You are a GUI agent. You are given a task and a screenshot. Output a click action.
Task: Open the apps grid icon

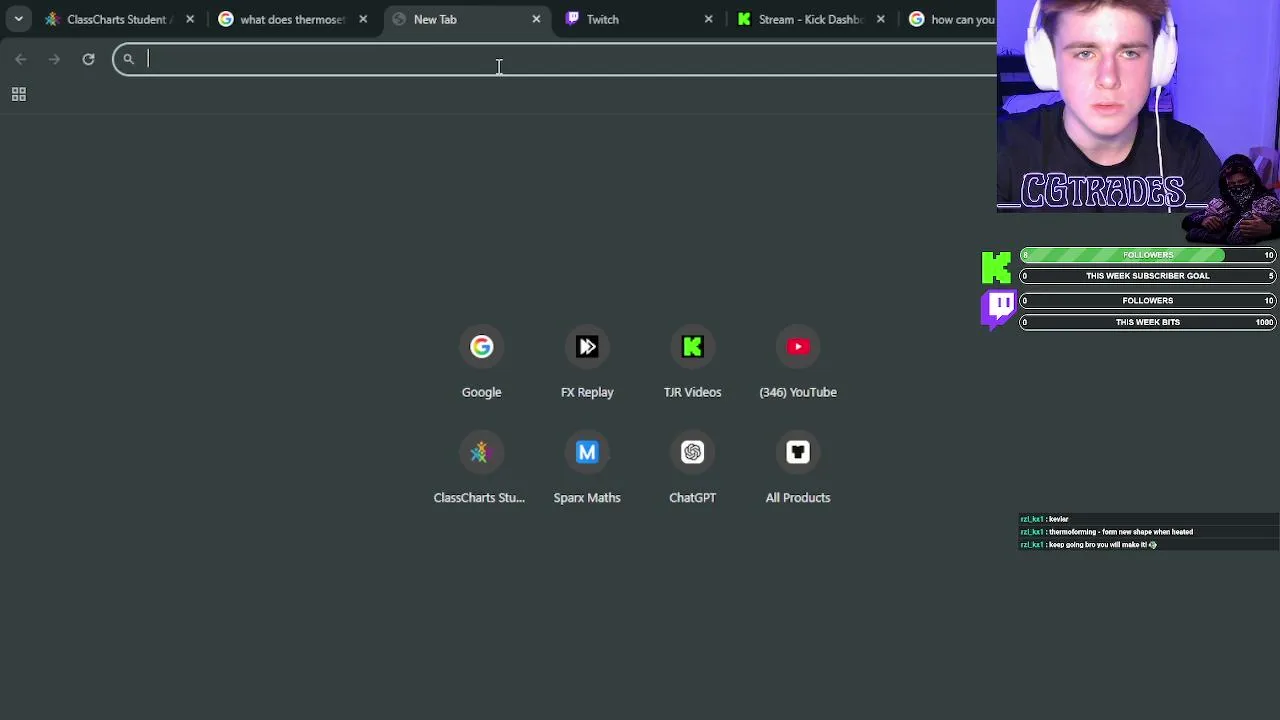click(18, 94)
